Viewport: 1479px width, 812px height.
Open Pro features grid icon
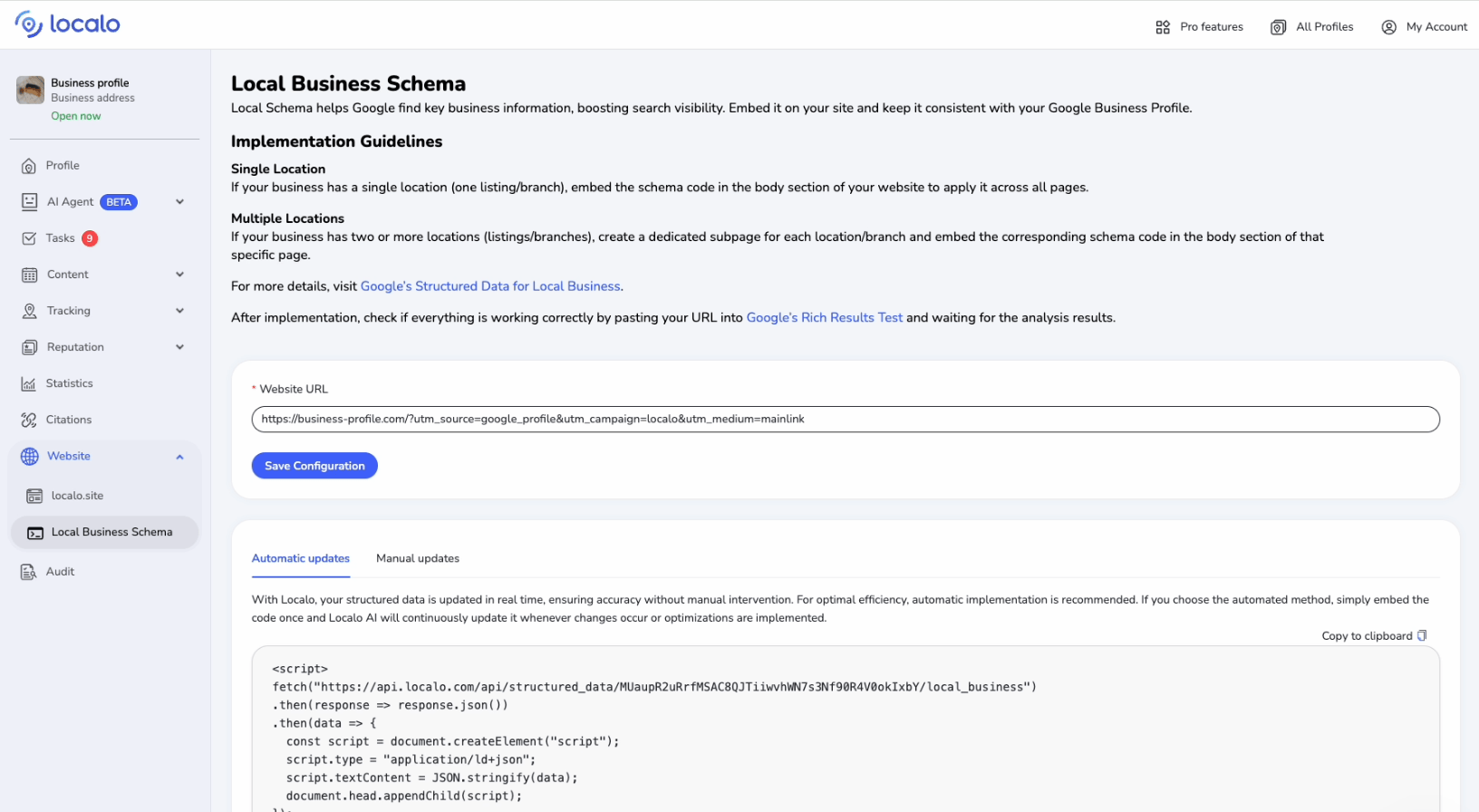pyautogui.click(x=1163, y=27)
